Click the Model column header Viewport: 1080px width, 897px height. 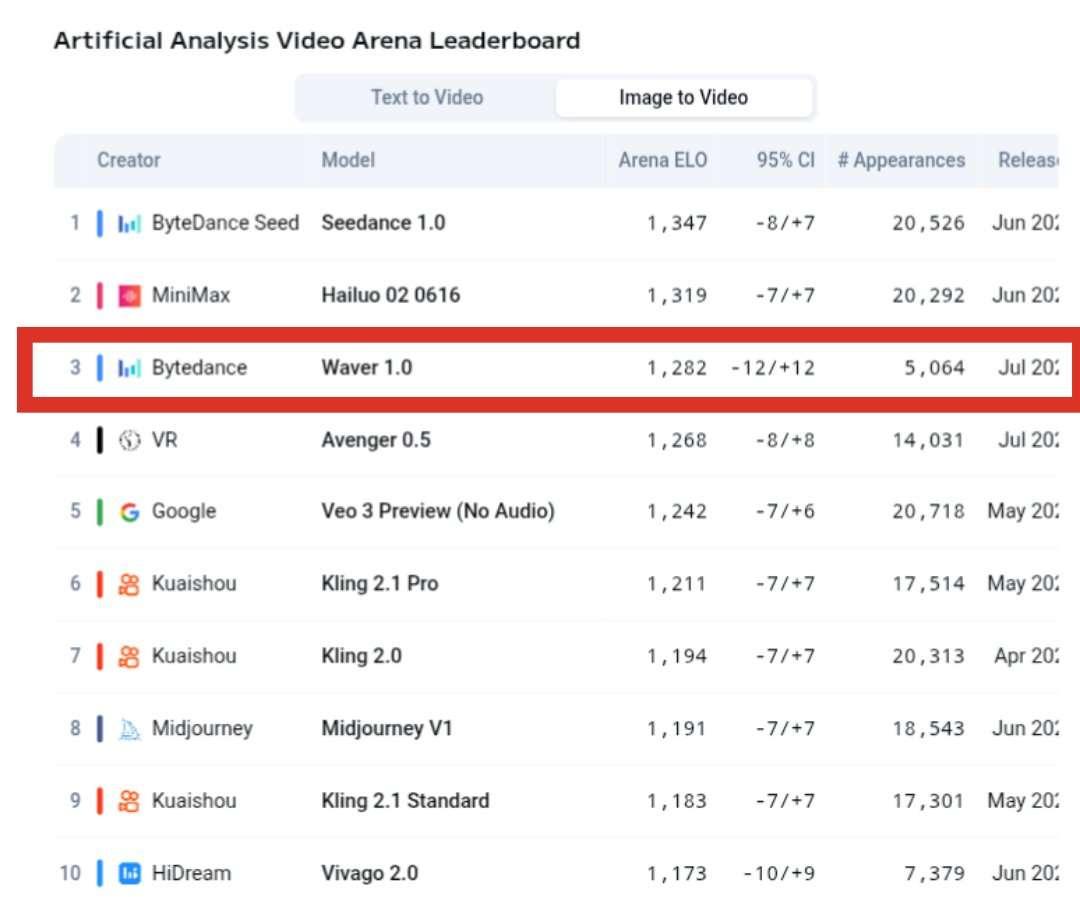coord(348,160)
